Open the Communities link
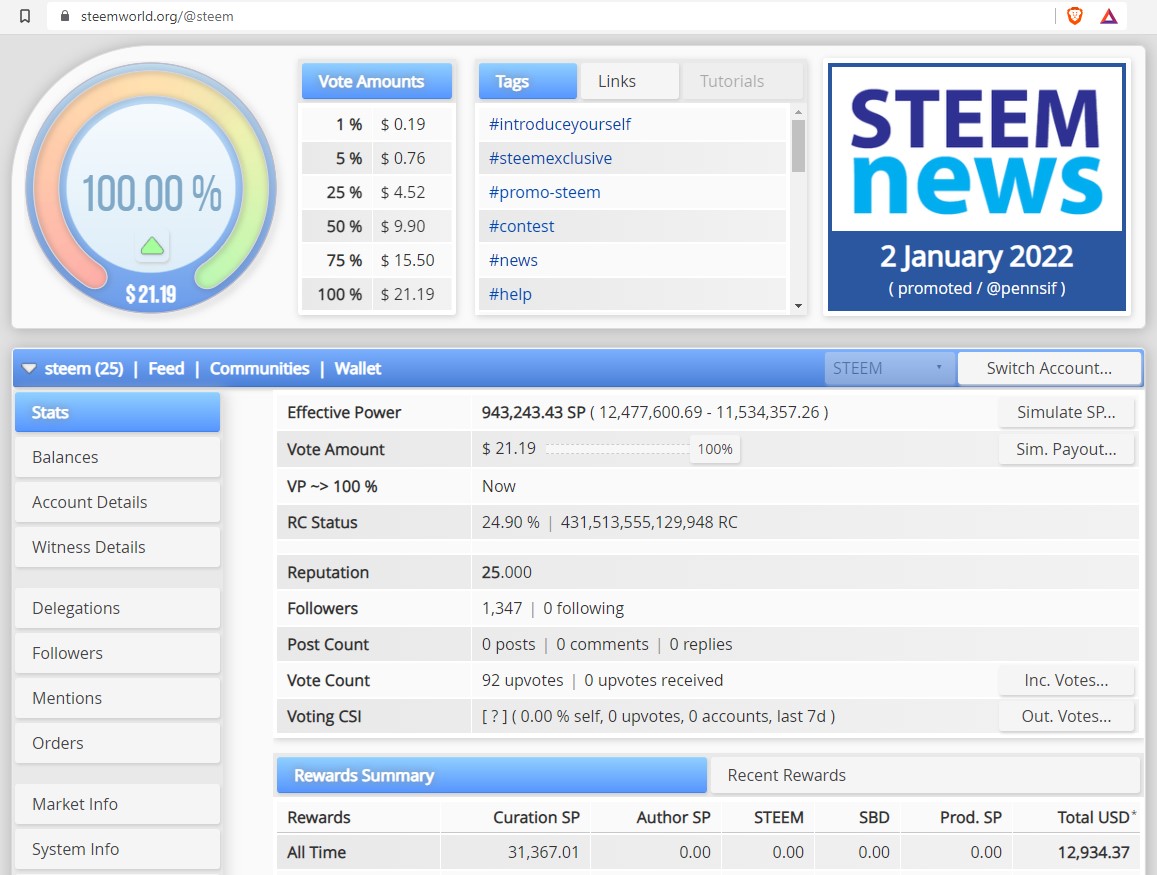1157x875 pixels. point(259,368)
